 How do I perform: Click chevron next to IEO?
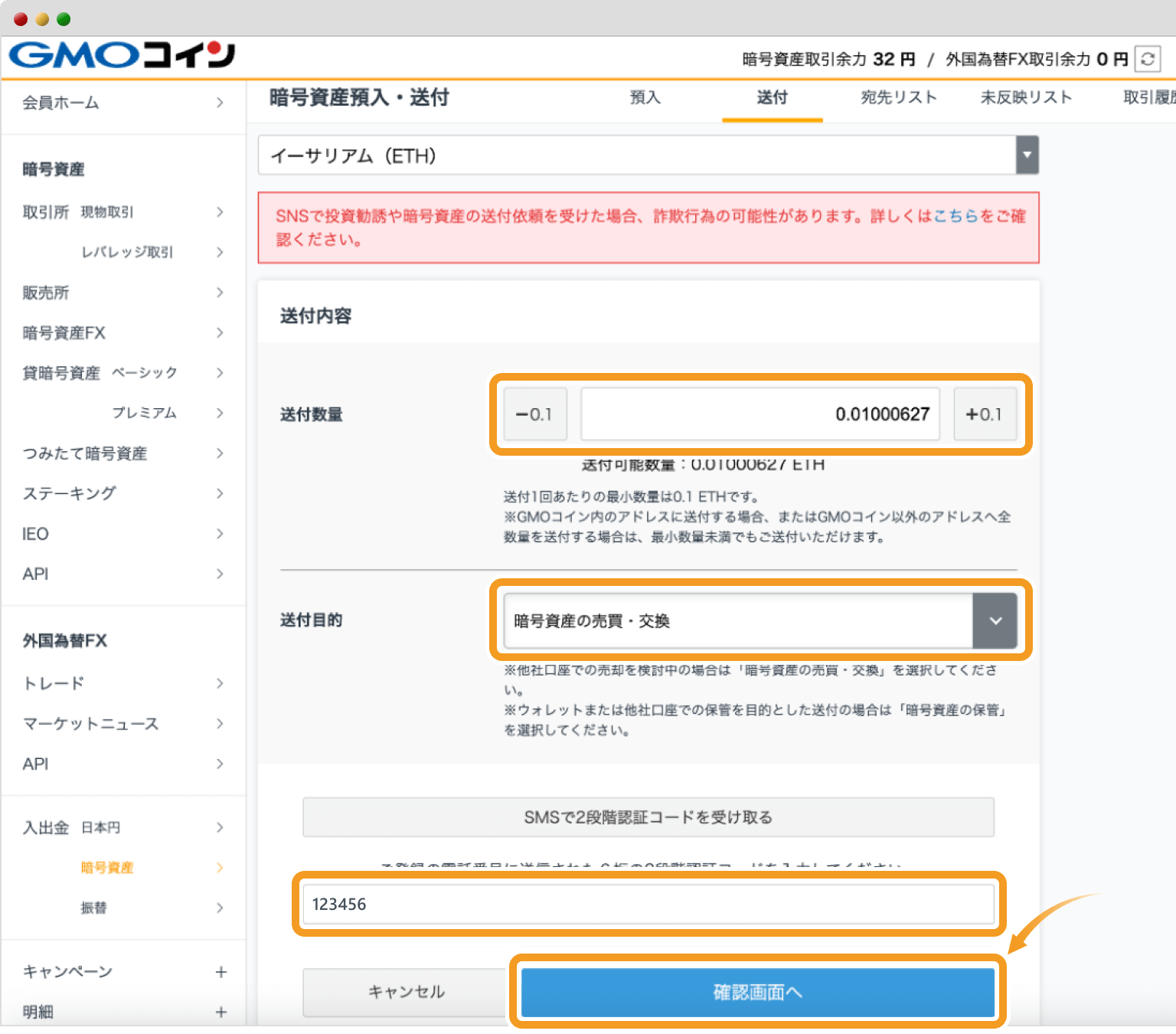220,534
